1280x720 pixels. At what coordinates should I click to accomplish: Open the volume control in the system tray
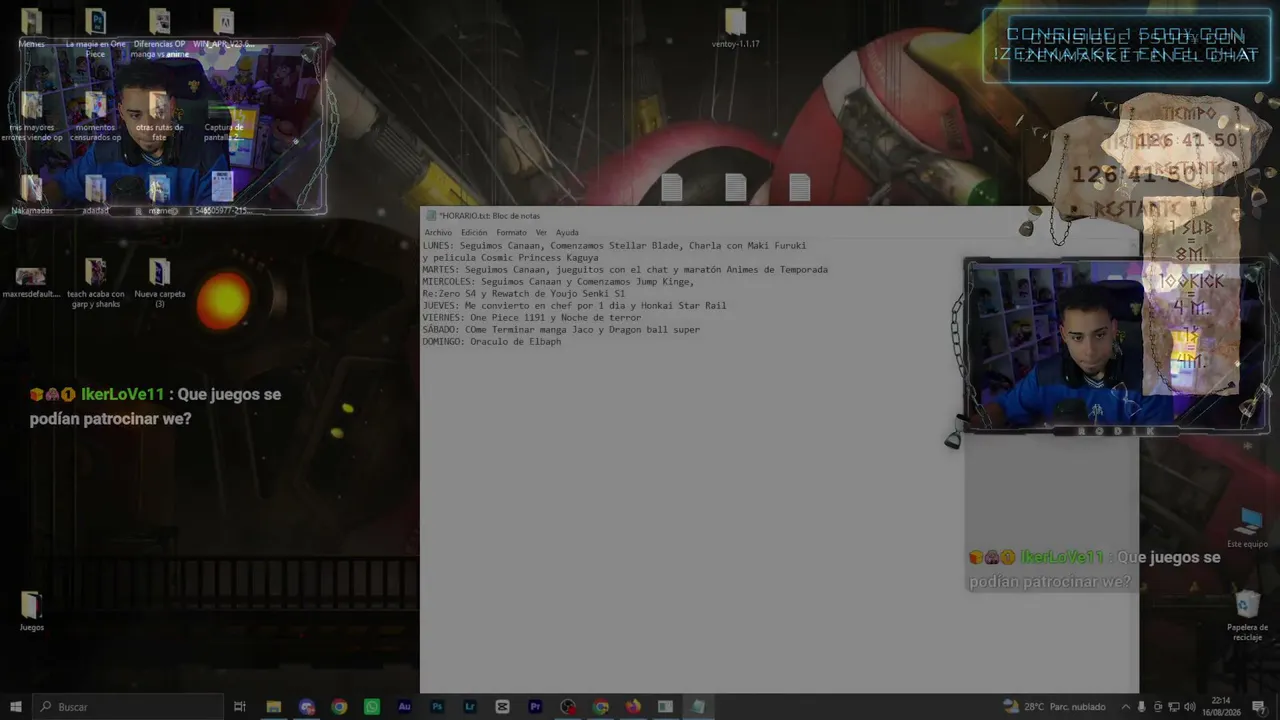pos(1189,707)
